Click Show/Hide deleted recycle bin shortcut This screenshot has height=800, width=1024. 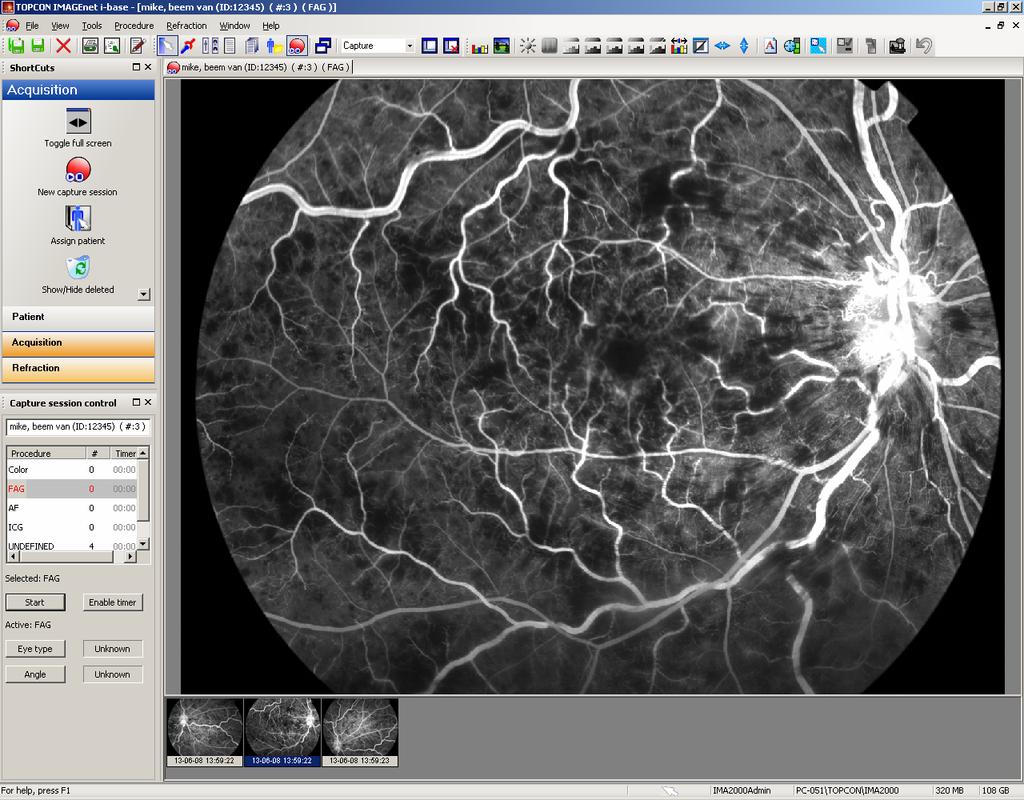coord(78,268)
